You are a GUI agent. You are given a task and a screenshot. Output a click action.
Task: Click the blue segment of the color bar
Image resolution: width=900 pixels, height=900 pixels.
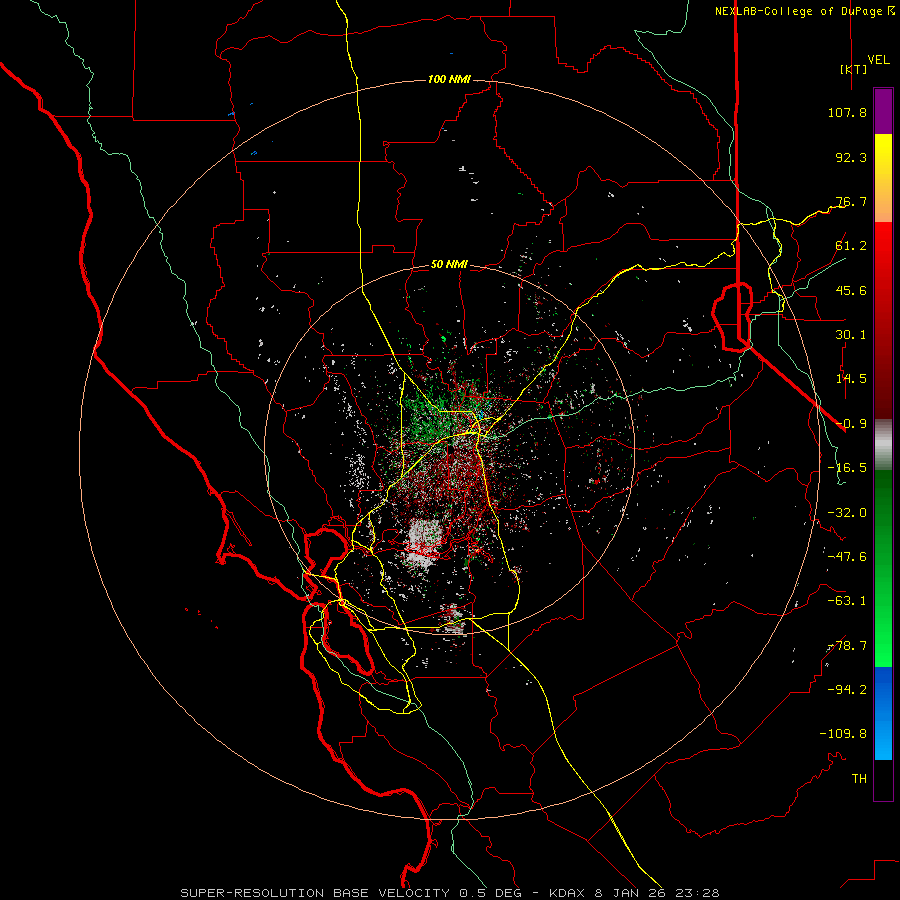click(883, 713)
